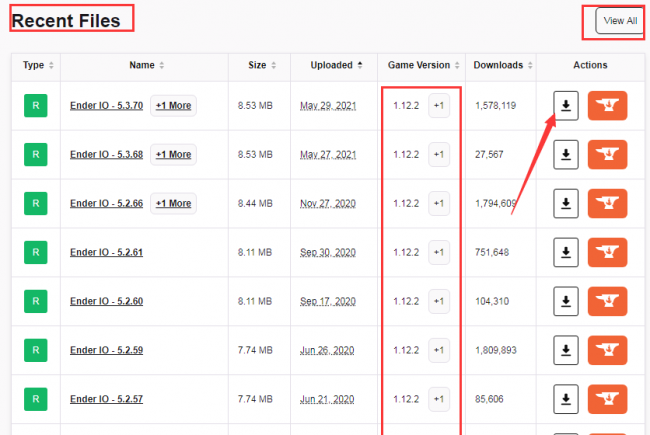Open Ender IO - 5.3.70 file page

(107, 106)
